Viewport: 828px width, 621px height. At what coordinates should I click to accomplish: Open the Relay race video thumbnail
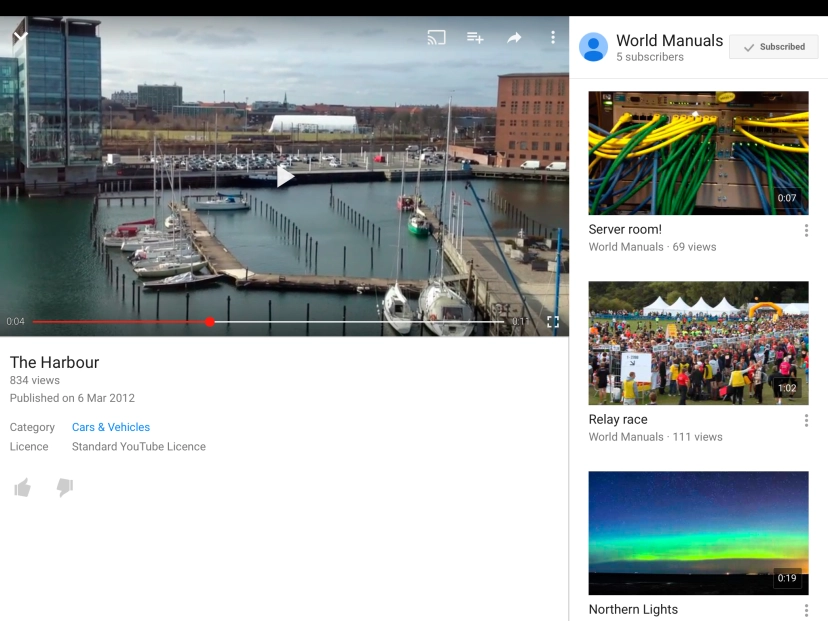point(698,343)
